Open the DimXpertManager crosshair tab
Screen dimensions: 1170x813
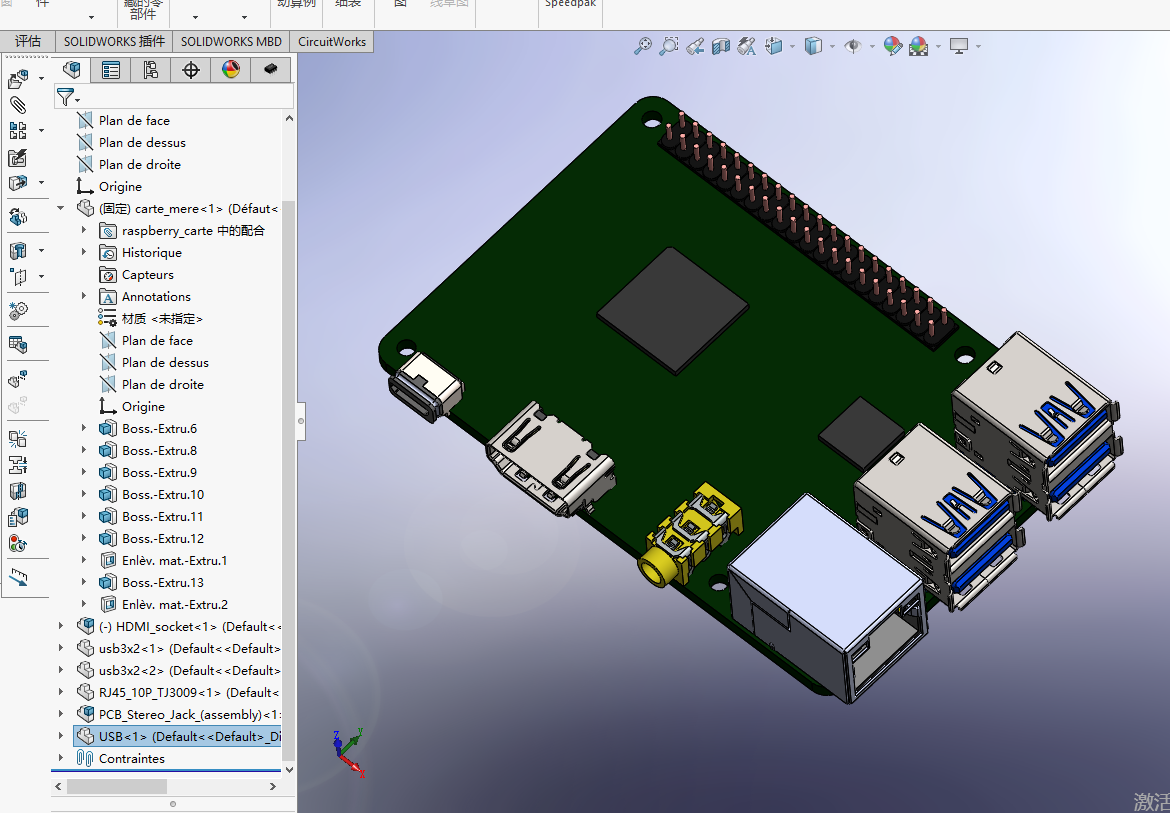tap(191, 70)
